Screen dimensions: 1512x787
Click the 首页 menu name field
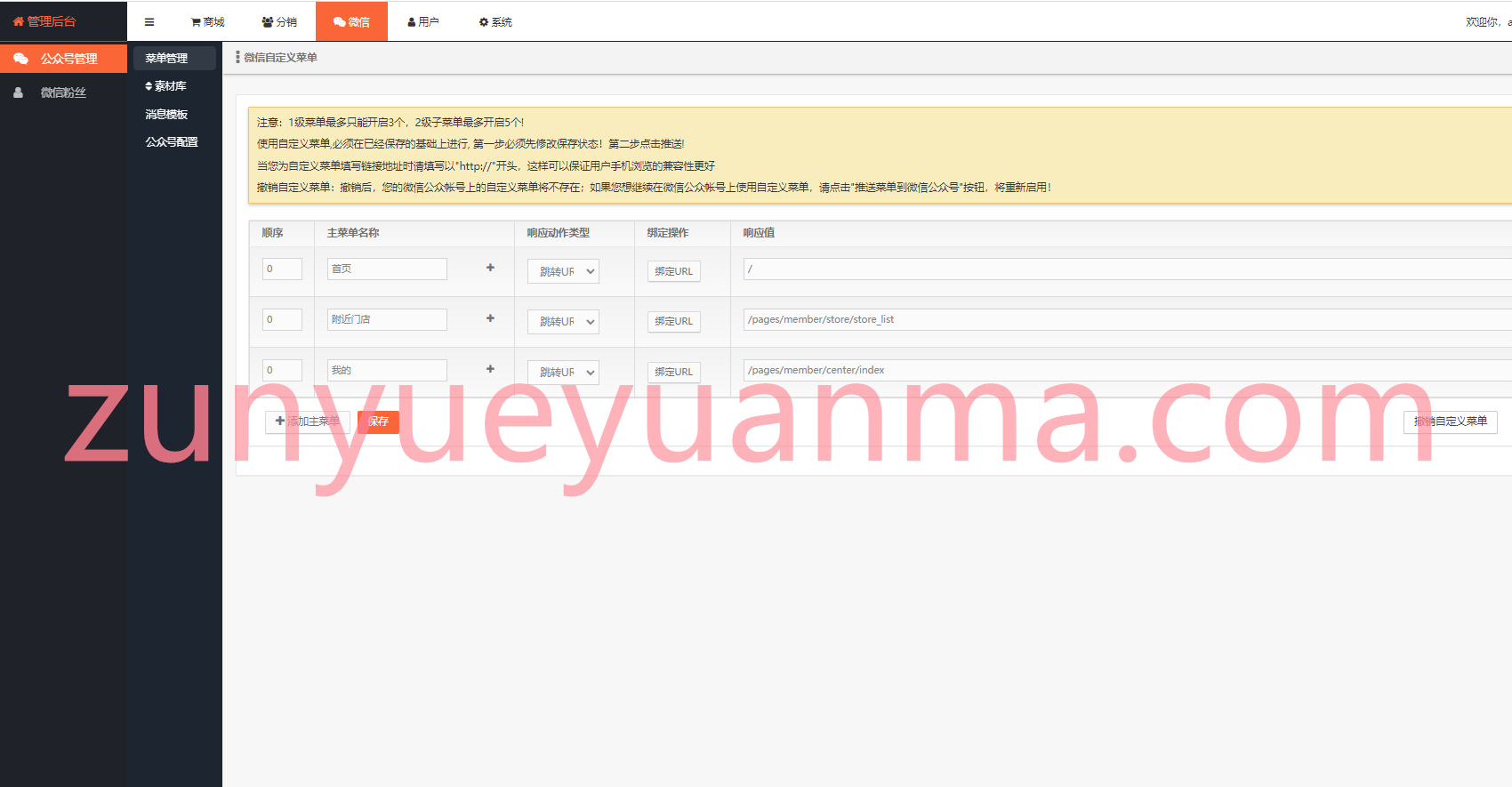point(387,269)
